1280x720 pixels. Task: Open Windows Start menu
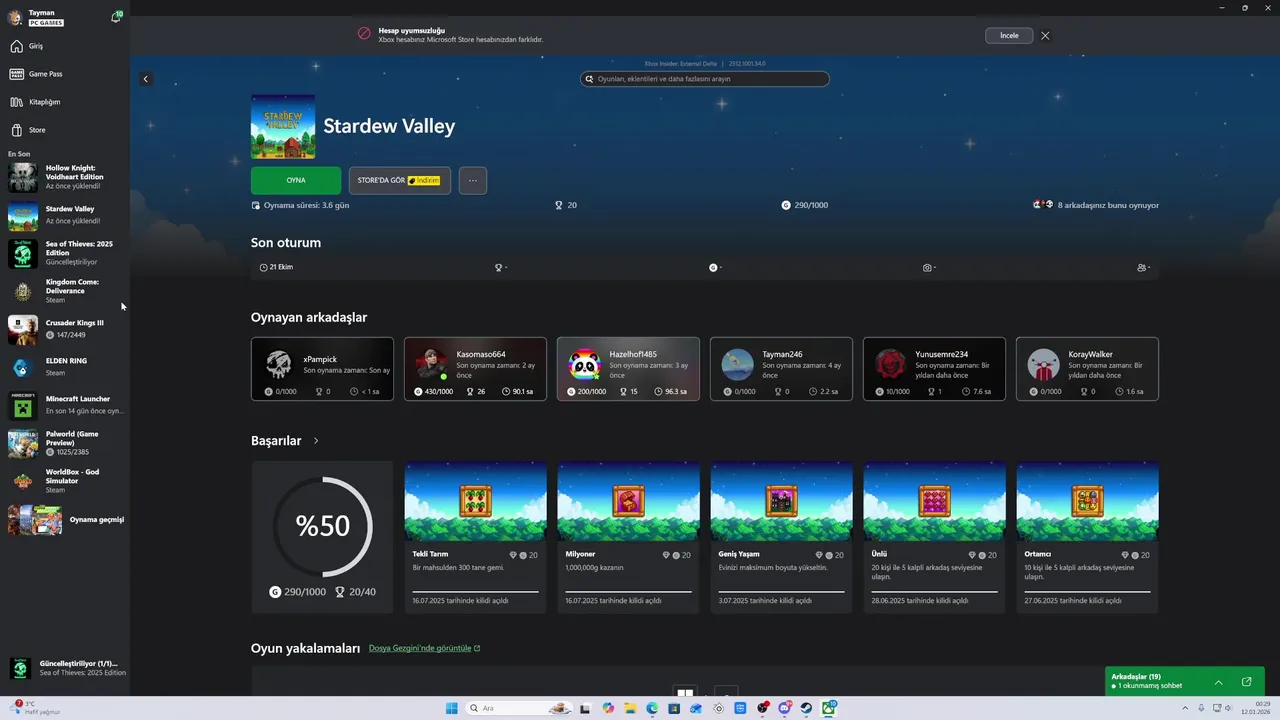[451, 708]
